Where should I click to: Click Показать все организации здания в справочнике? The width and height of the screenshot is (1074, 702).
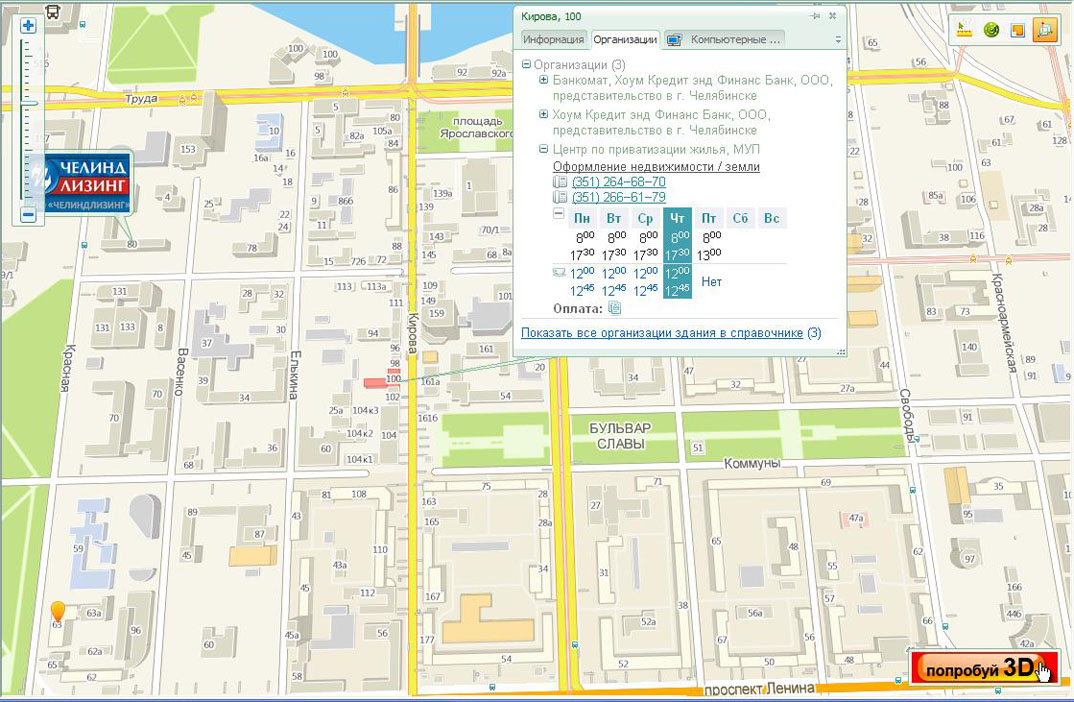[661, 333]
